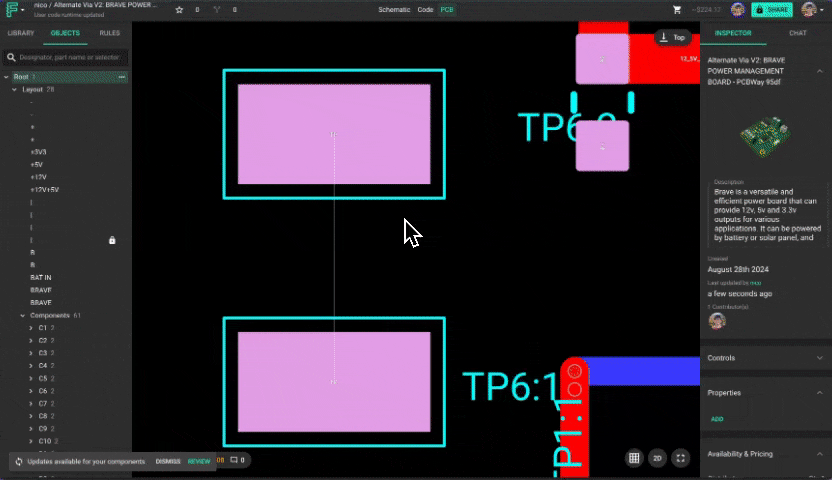Focus the designator search field
Image resolution: width=832 pixels, height=480 pixels.
click(66, 57)
